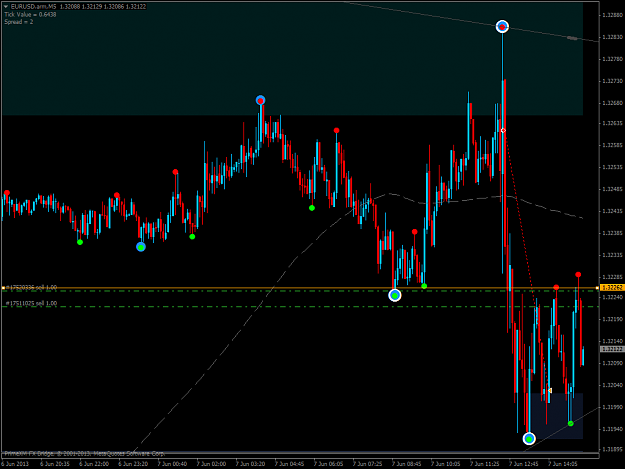Click the gray 1.32122 current price tag
625x469 pixels.
coord(611,349)
